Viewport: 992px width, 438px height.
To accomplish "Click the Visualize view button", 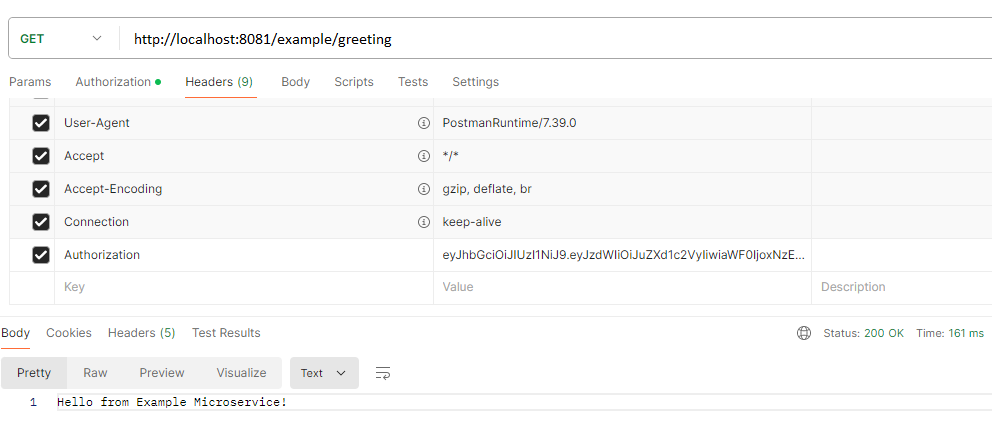I will [241, 373].
